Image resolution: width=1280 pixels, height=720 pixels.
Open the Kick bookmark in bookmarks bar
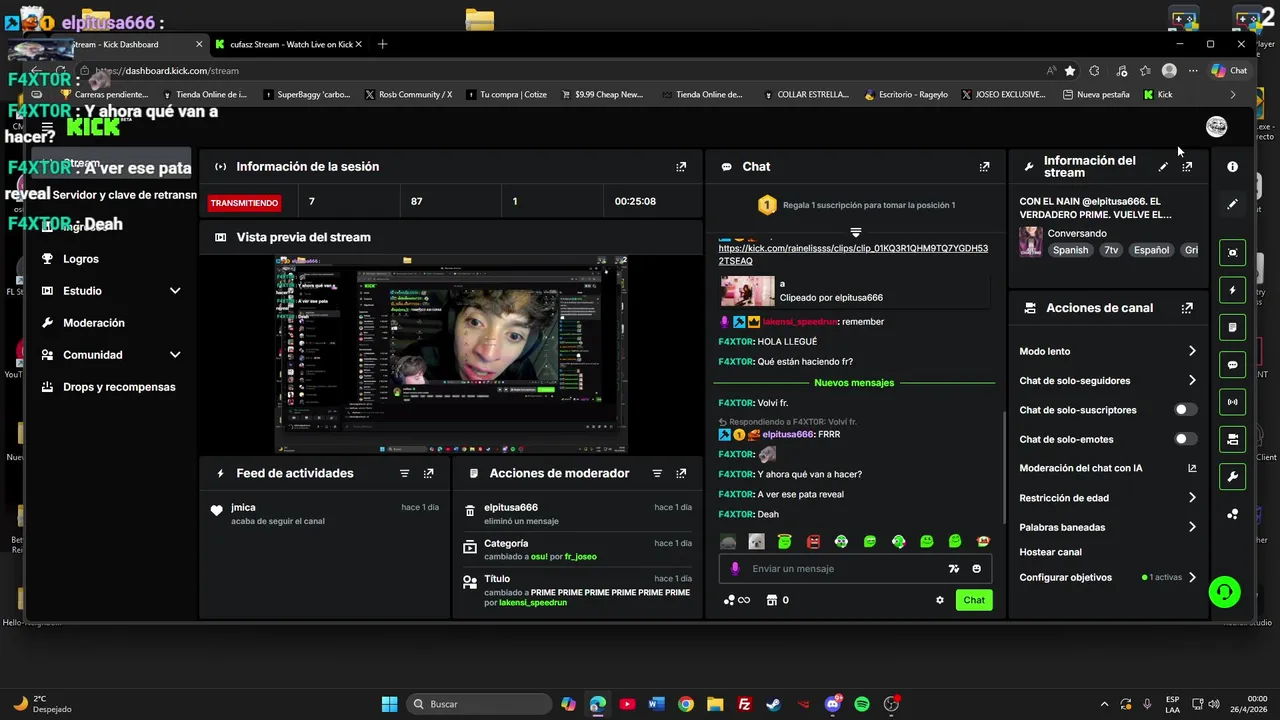click(1158, 95)
